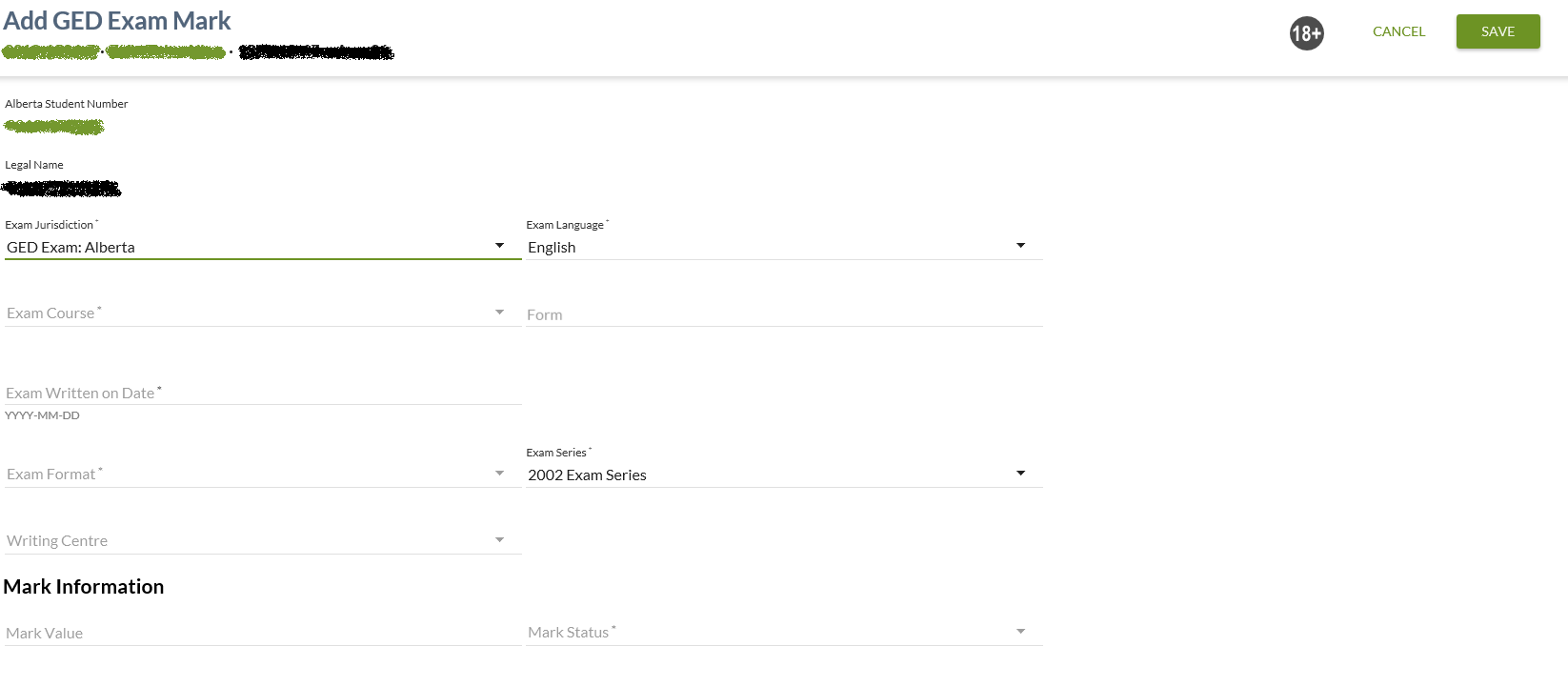Expand the Mark Status dropdown
Image resolution: width=1568 pixels, height=687 pixels.
(783, 633)
